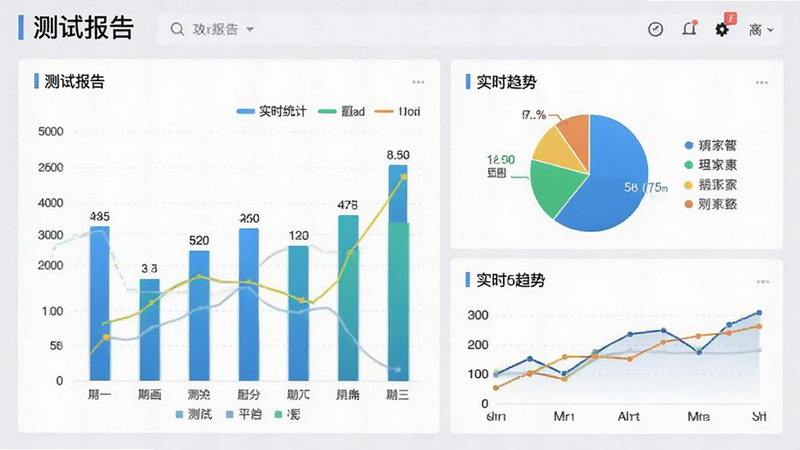Toggle the green bottom legend item
The image size is (800, 450).
pos(287,414)
